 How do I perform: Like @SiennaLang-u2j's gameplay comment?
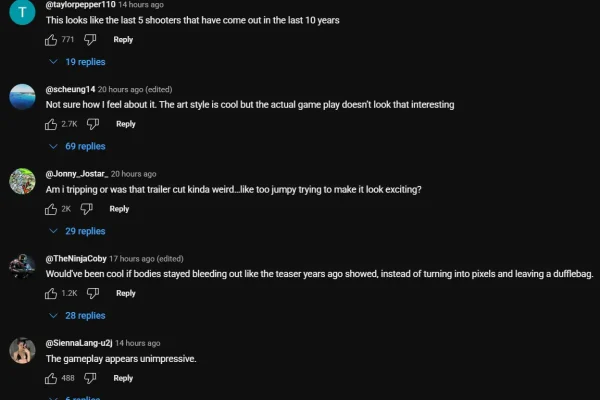(x=51, y=379)
